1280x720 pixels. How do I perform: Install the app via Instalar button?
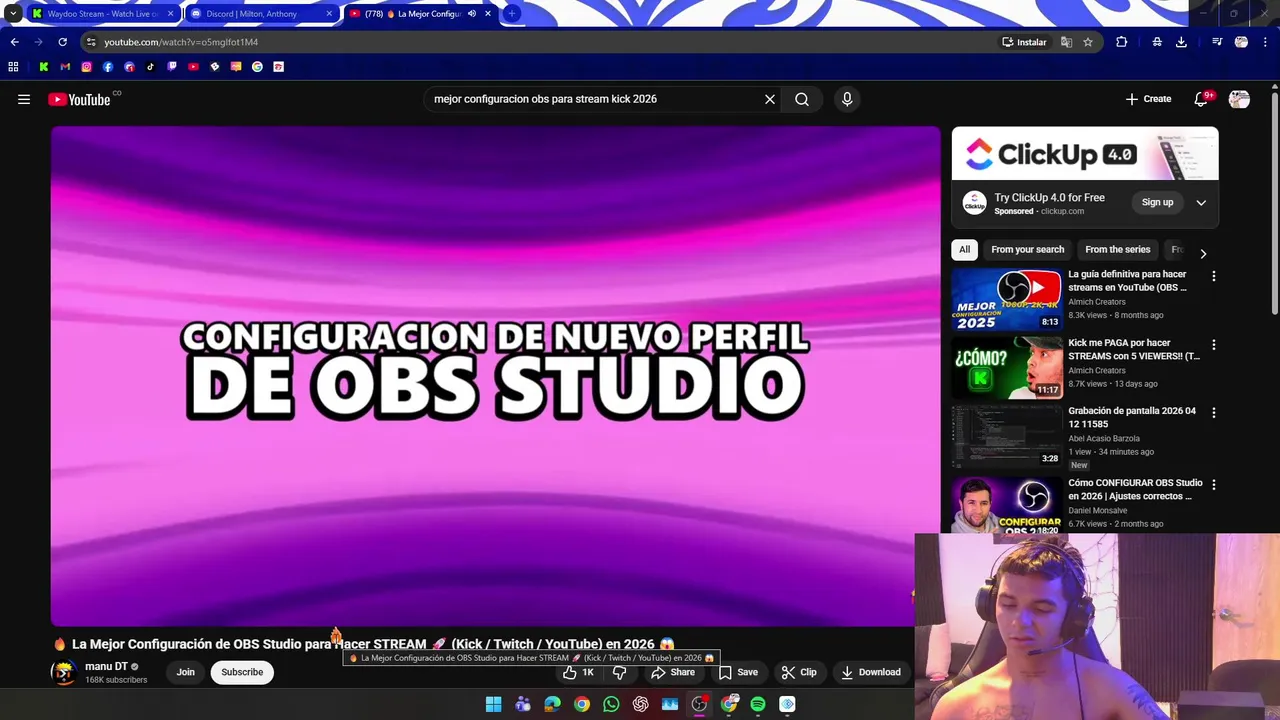click(x=1024, y=42)
